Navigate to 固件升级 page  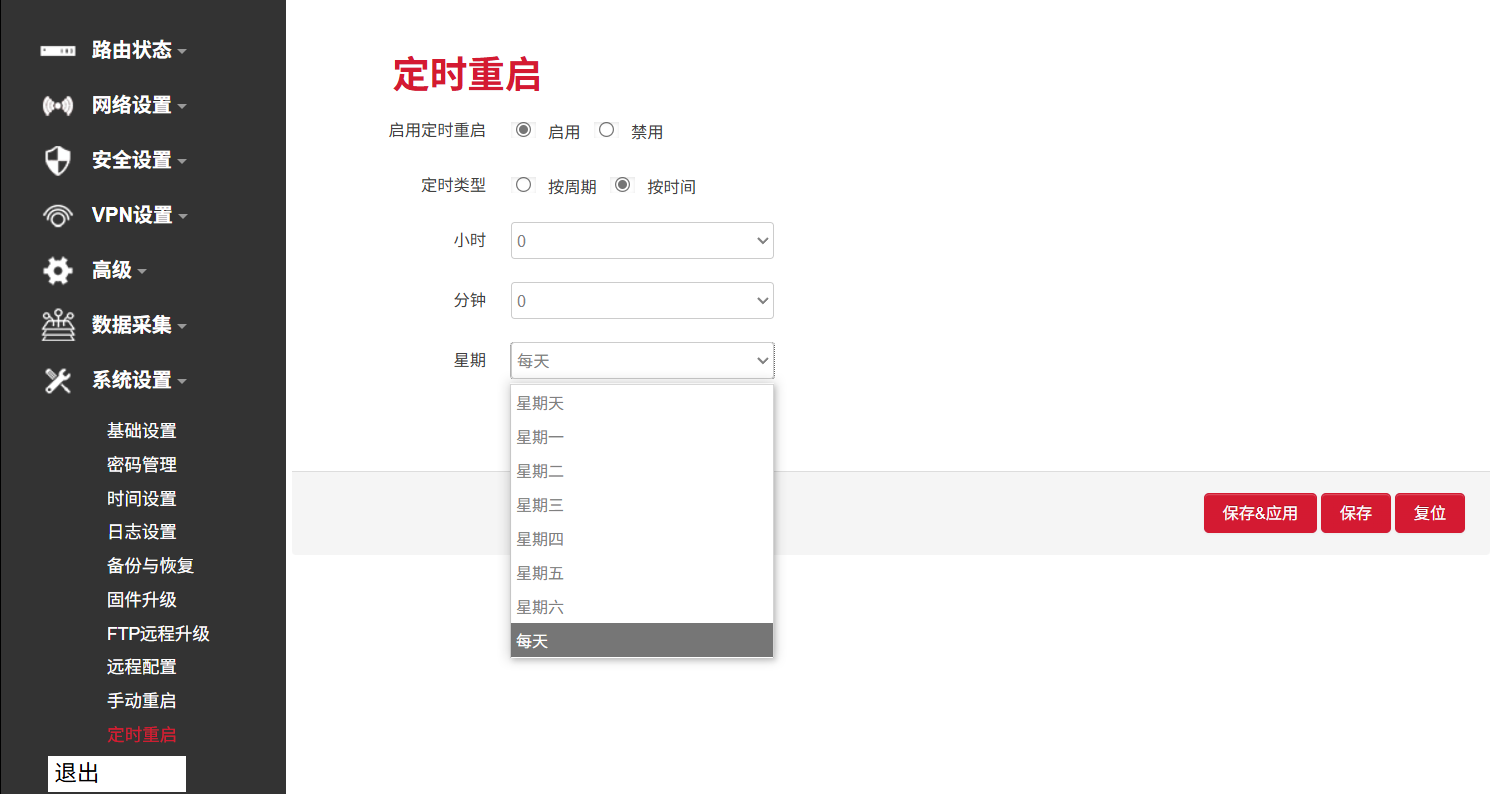141,599
